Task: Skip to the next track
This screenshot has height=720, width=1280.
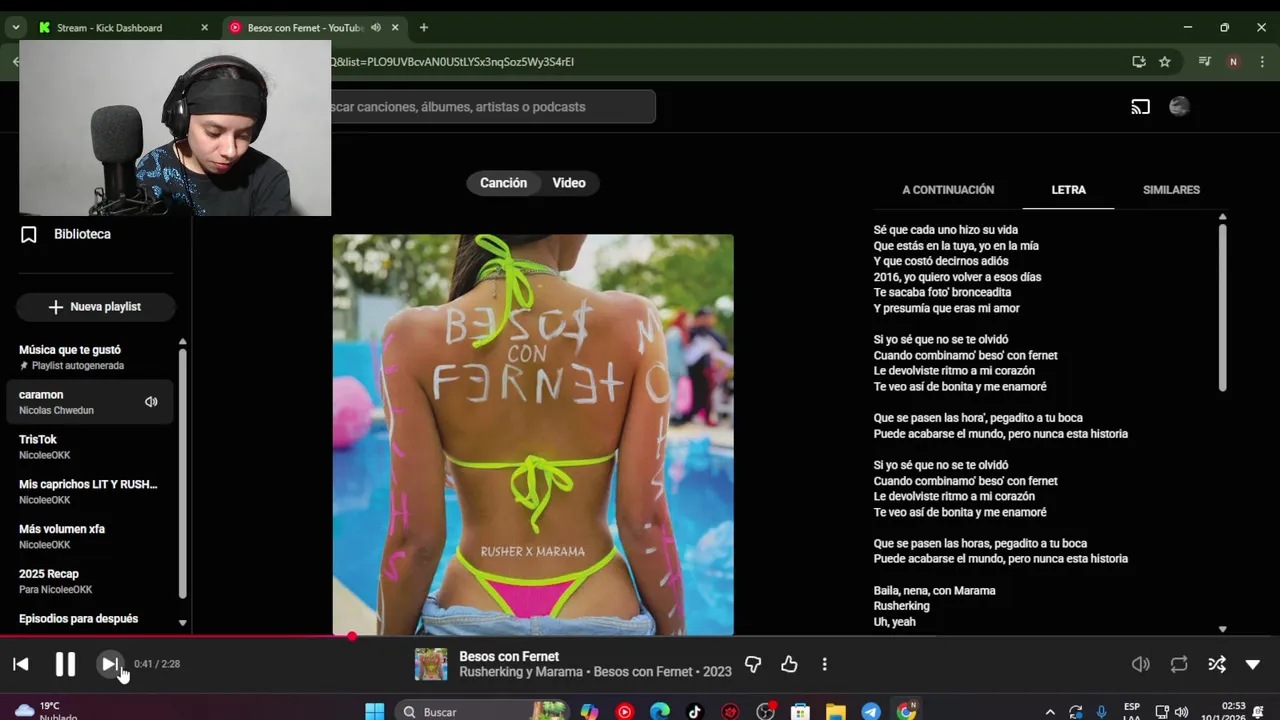Action: pyautogui.click(x=109, y=664)
